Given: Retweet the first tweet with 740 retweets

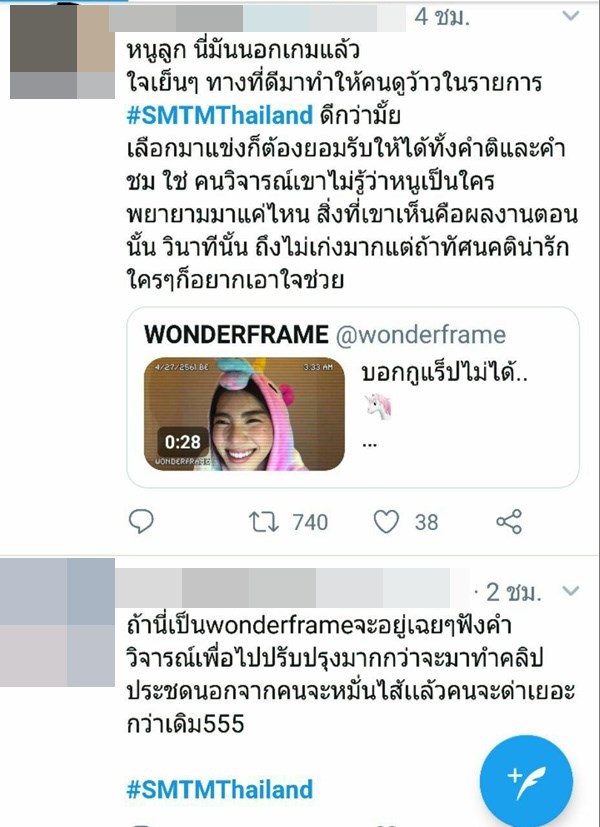Looking at the screenshot, I should [264, 522].
